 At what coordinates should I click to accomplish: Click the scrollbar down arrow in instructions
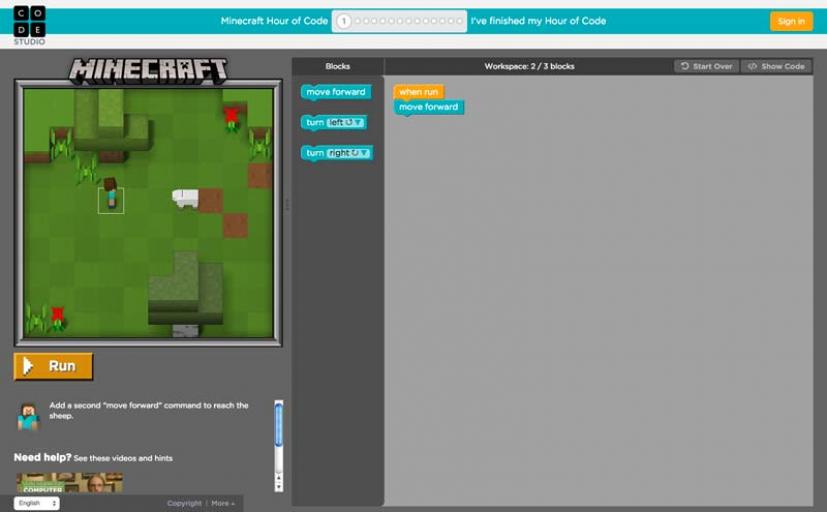click(x=278, y=487)
